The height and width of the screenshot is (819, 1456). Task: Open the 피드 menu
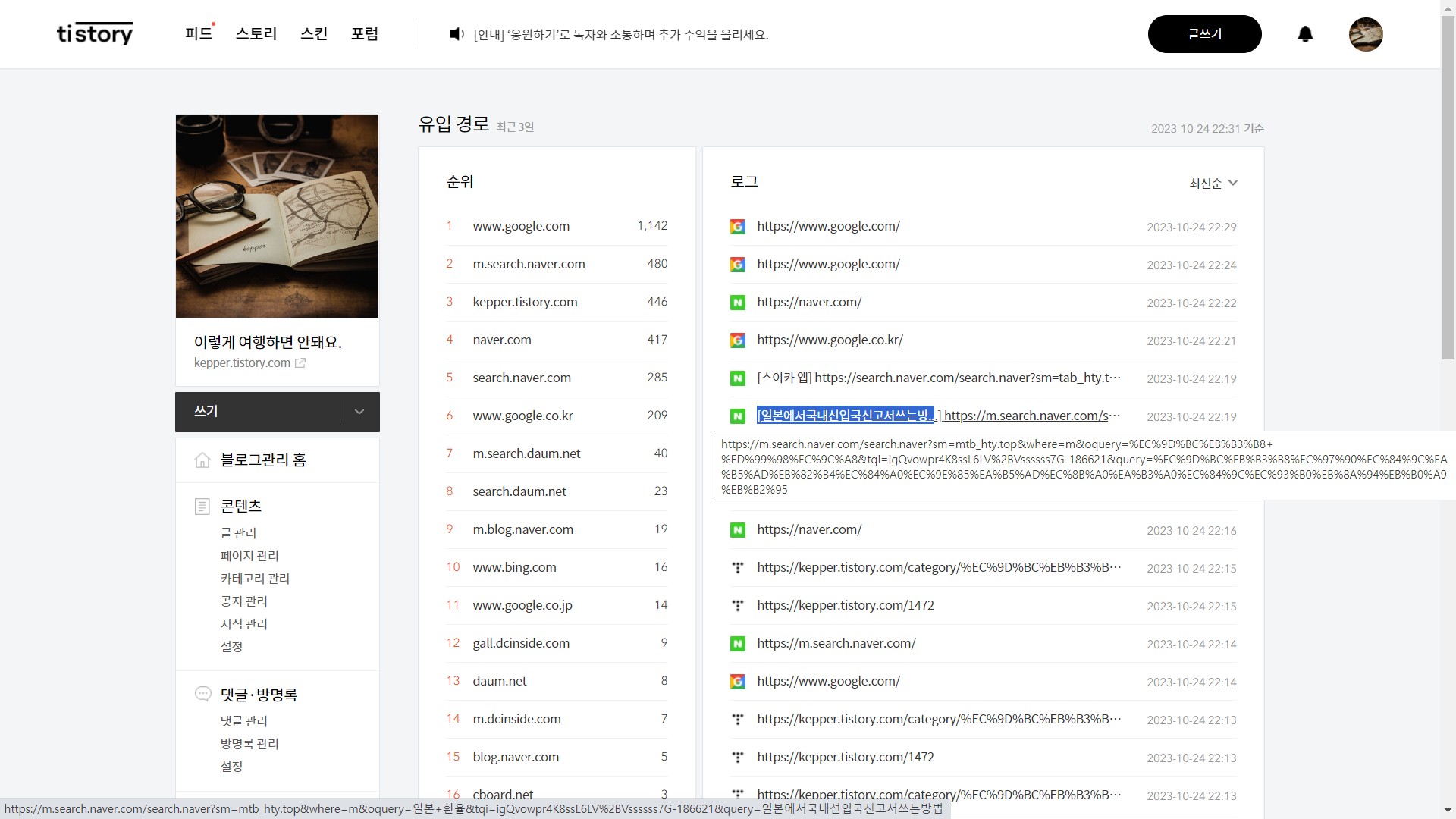point(199,34)
